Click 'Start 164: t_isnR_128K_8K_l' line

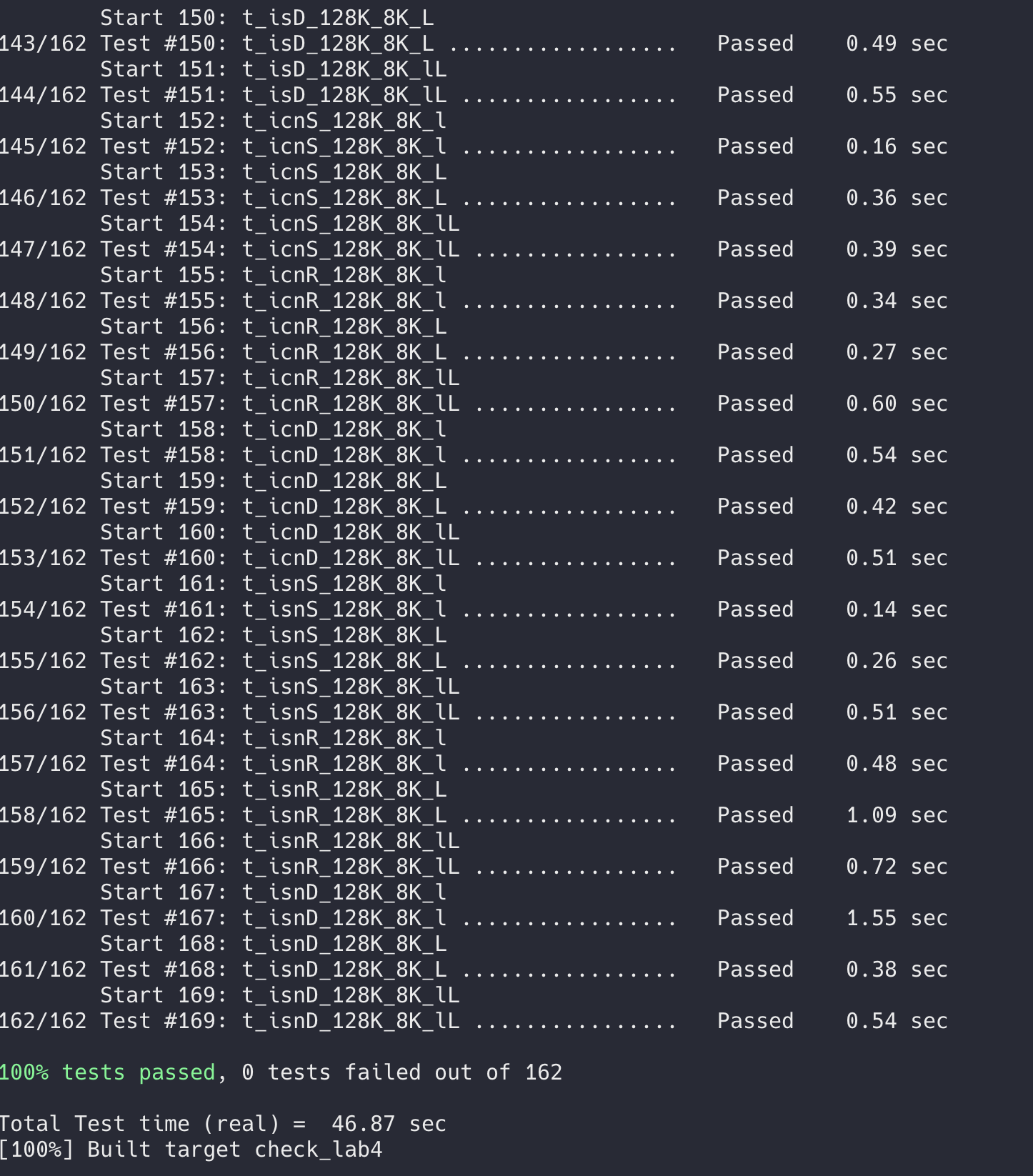(x=274, y=738)
